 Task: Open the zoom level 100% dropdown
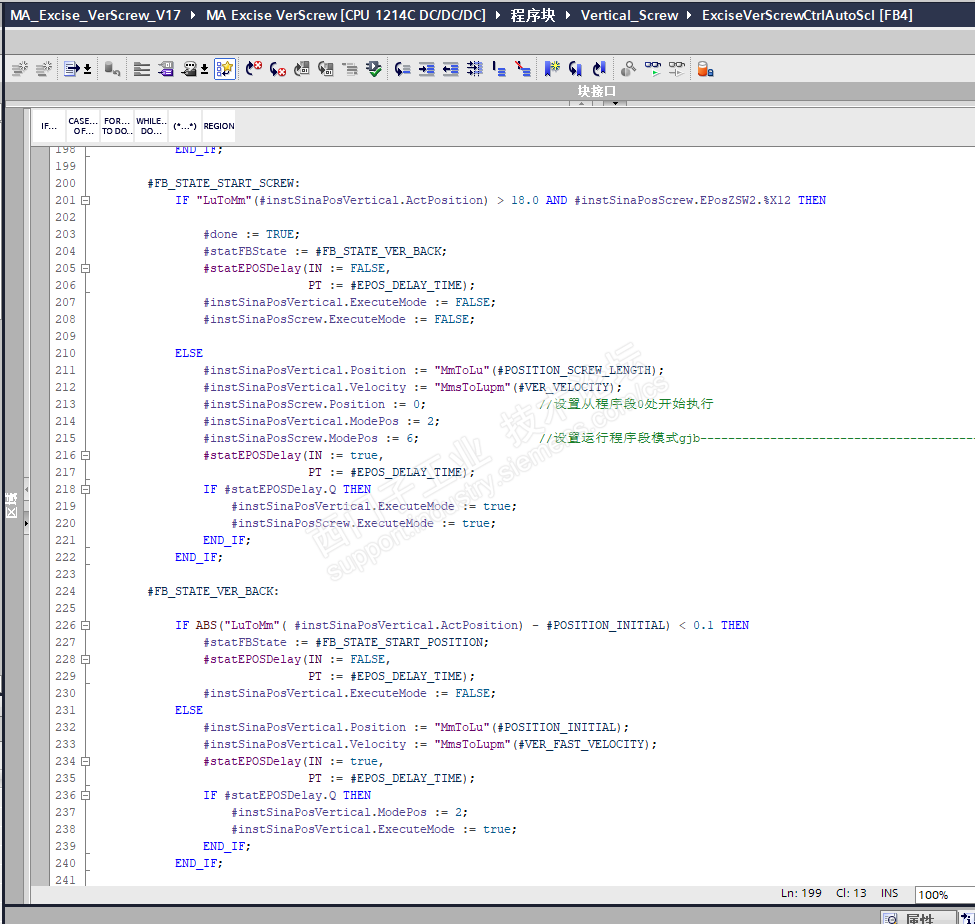[x=943, y=895]
